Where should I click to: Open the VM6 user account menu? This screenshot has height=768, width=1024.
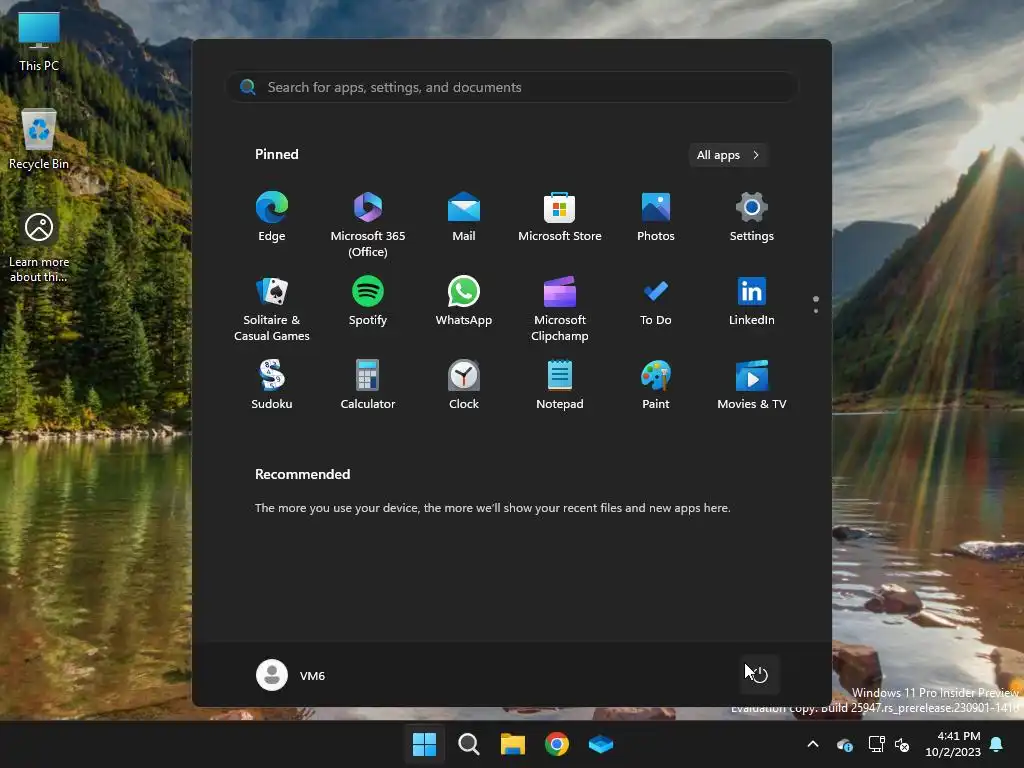pyautogui.click(x=291, y=675)
